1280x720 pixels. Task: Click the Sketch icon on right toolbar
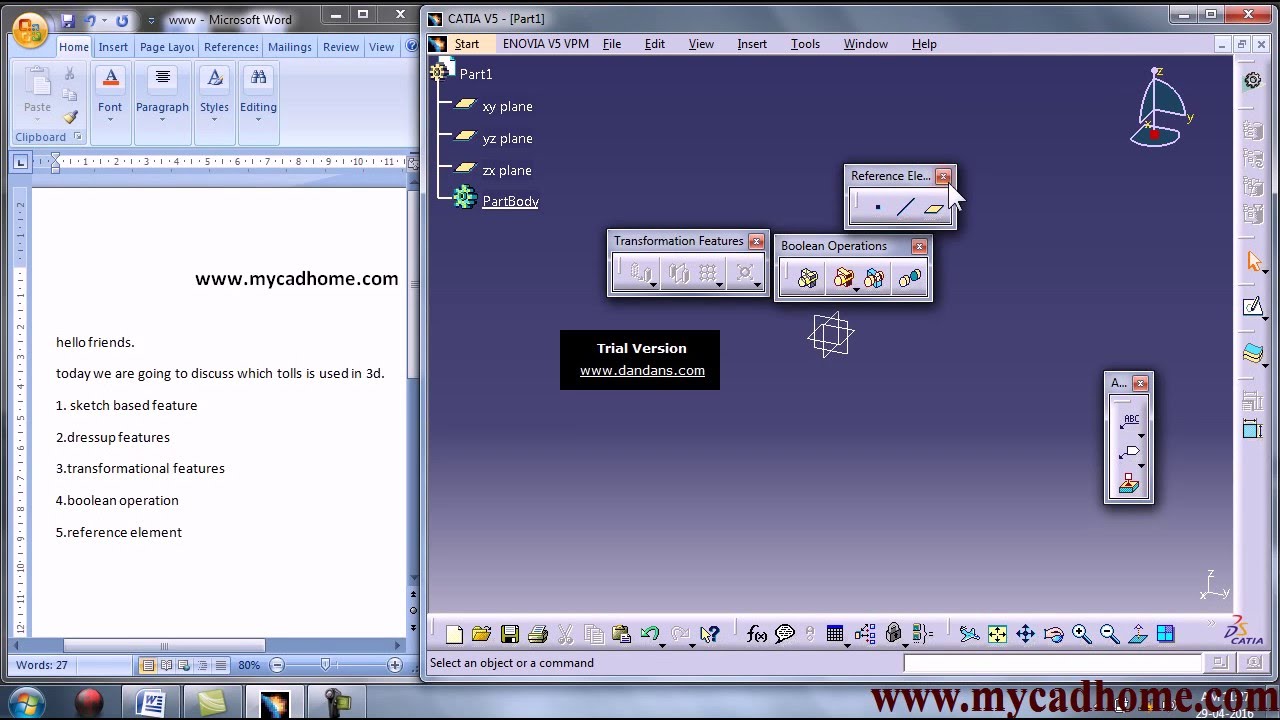[1253, 306]
